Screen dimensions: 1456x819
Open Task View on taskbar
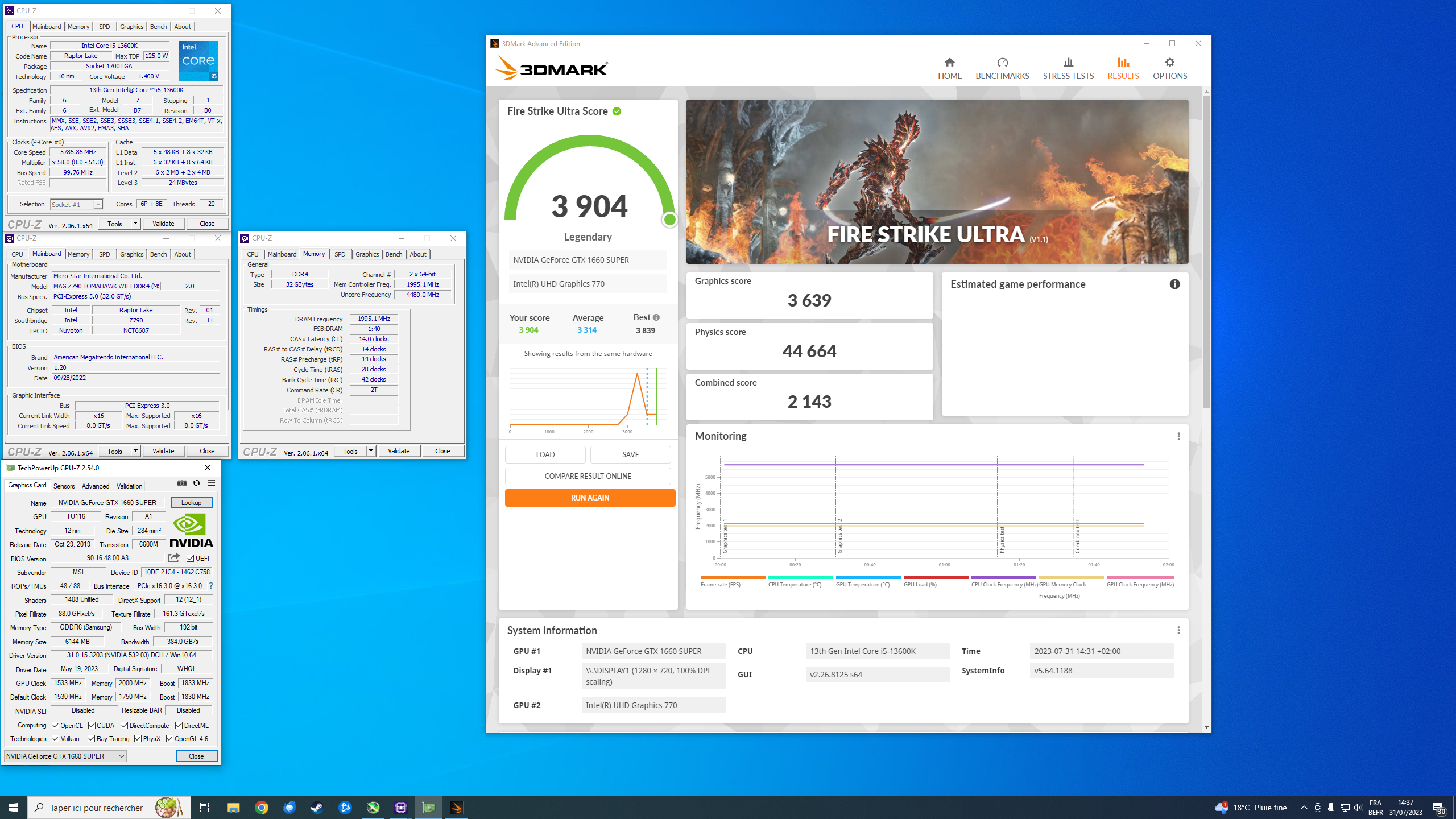click(205, 808)
